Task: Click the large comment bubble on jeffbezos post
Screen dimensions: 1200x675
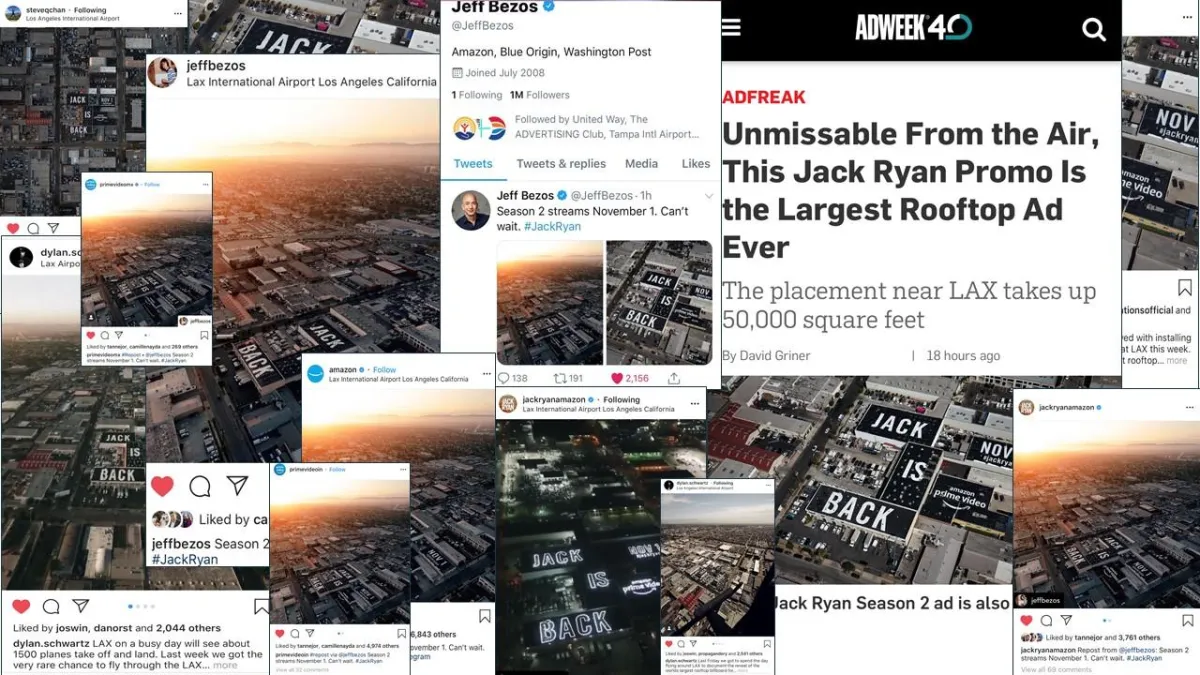Action: (200, 486)
